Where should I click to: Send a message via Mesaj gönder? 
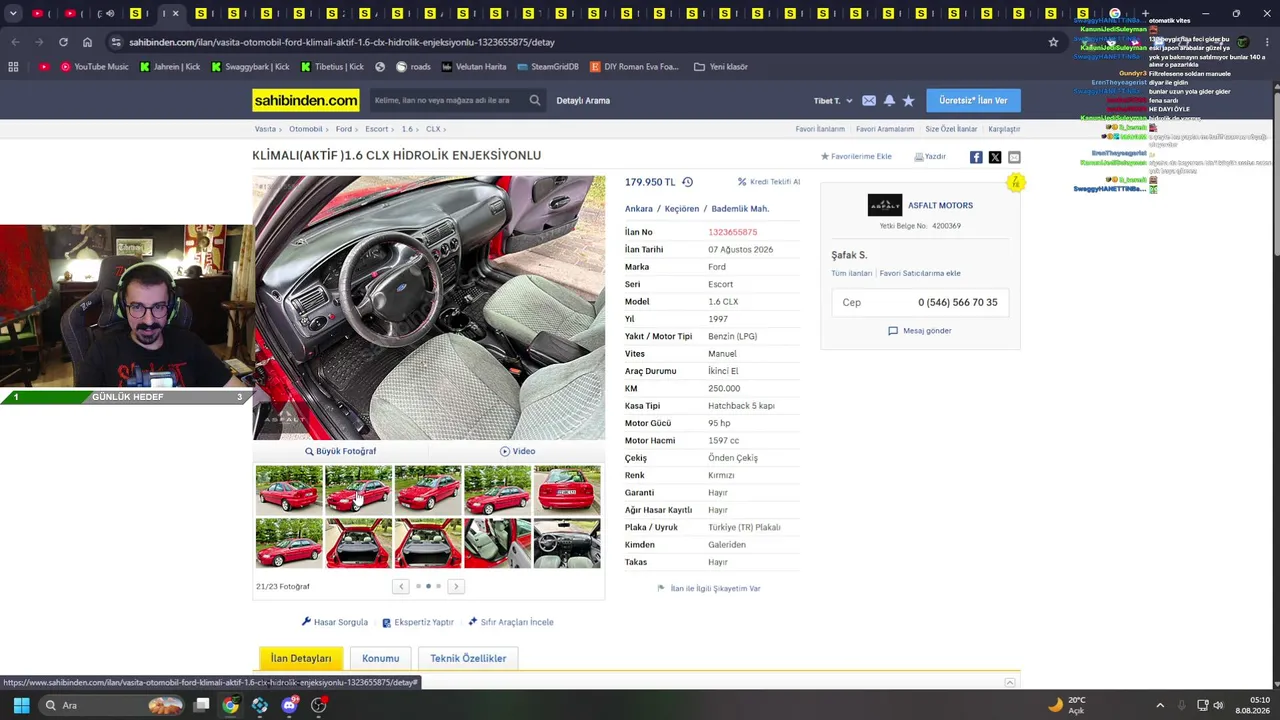pos(920,331)
